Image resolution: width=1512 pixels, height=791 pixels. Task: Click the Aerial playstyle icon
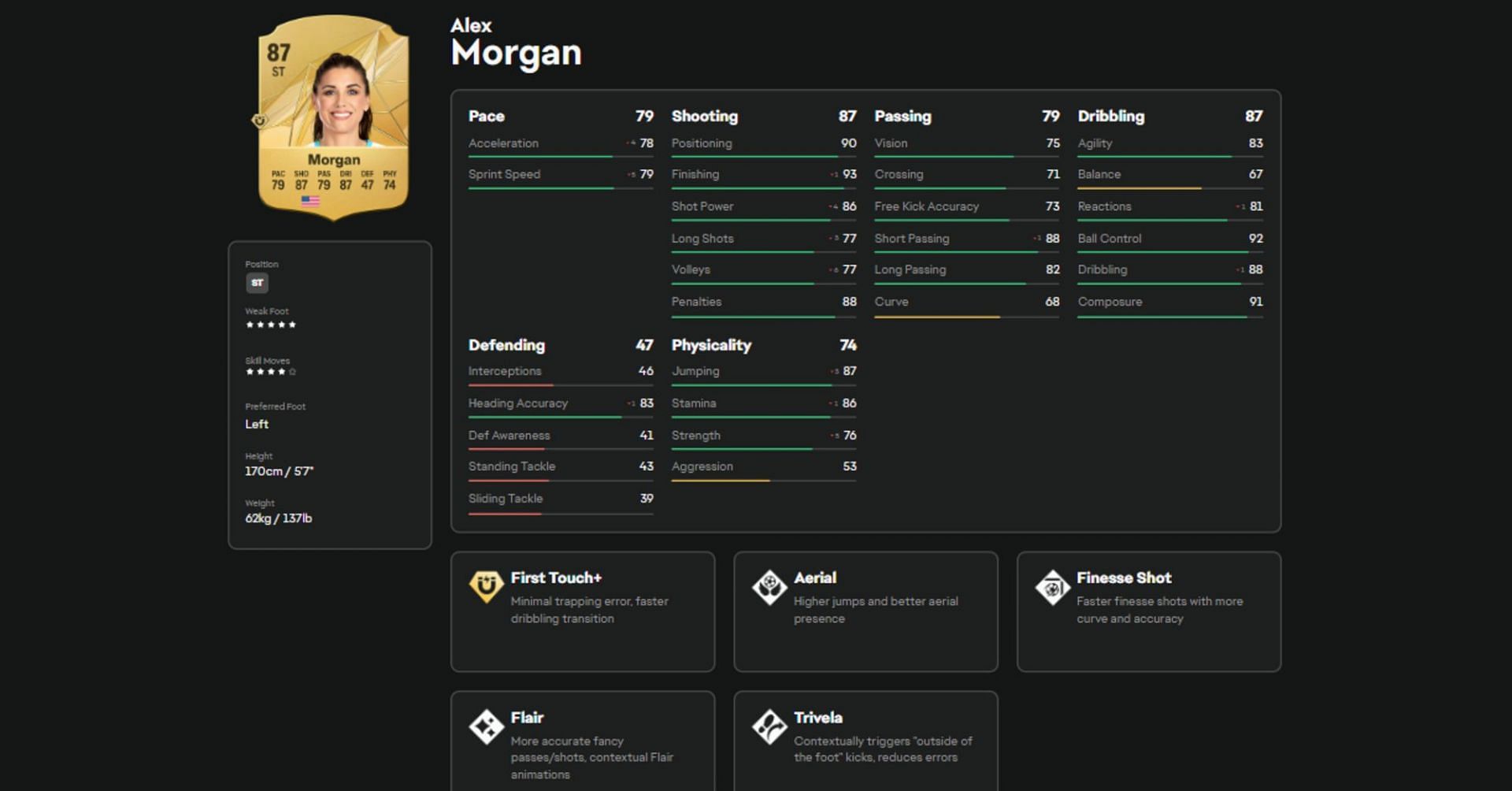pos(769,586)
